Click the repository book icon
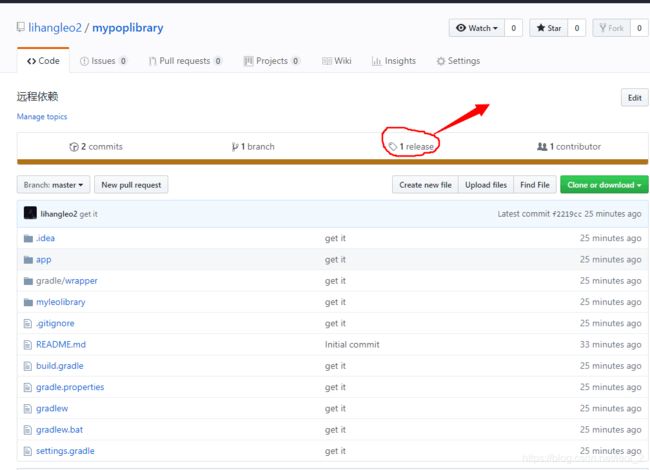Screen dimensions: 650x470 click(x=20, y=27)
